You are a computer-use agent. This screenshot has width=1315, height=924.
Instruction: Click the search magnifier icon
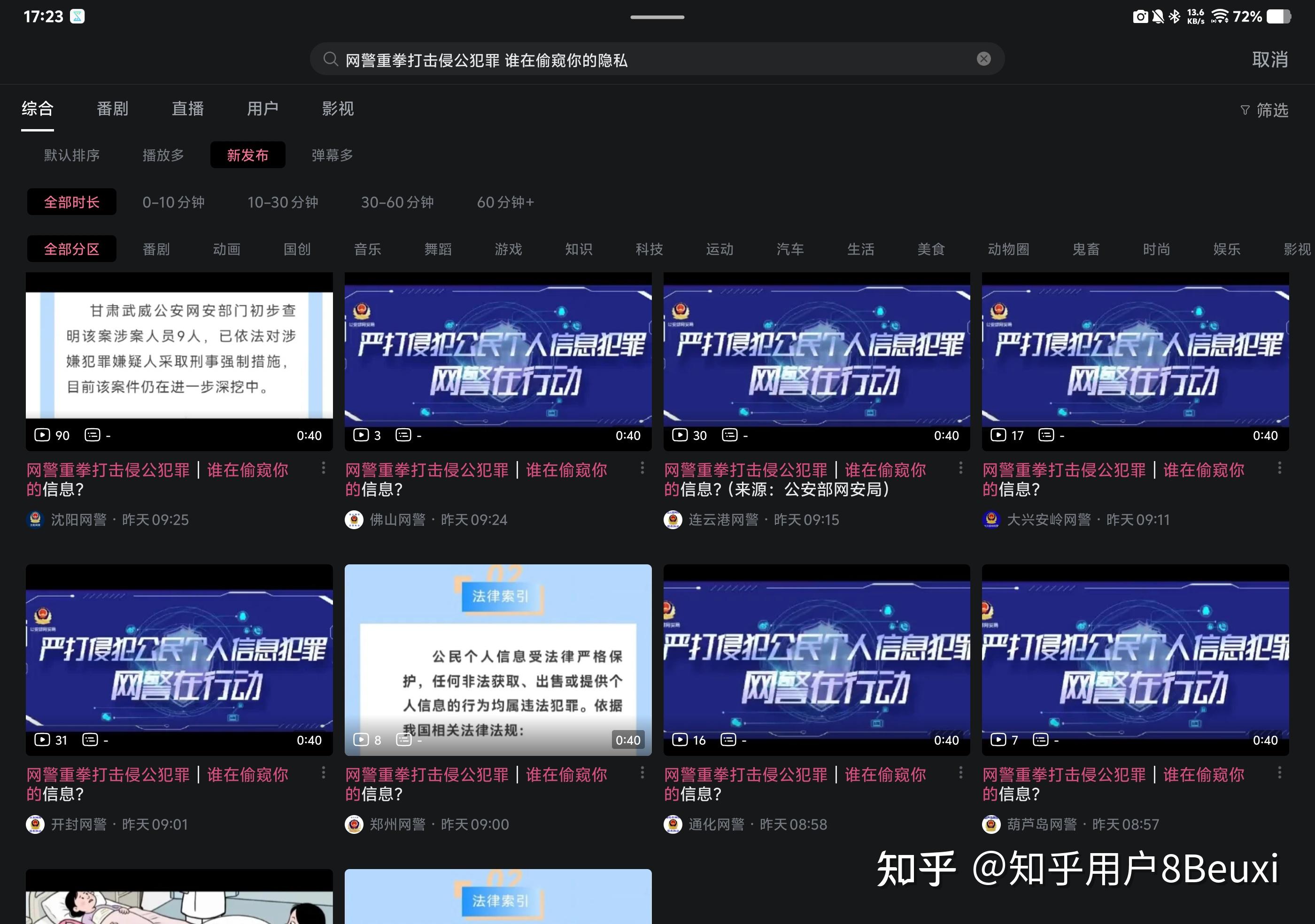pos(330,59)
